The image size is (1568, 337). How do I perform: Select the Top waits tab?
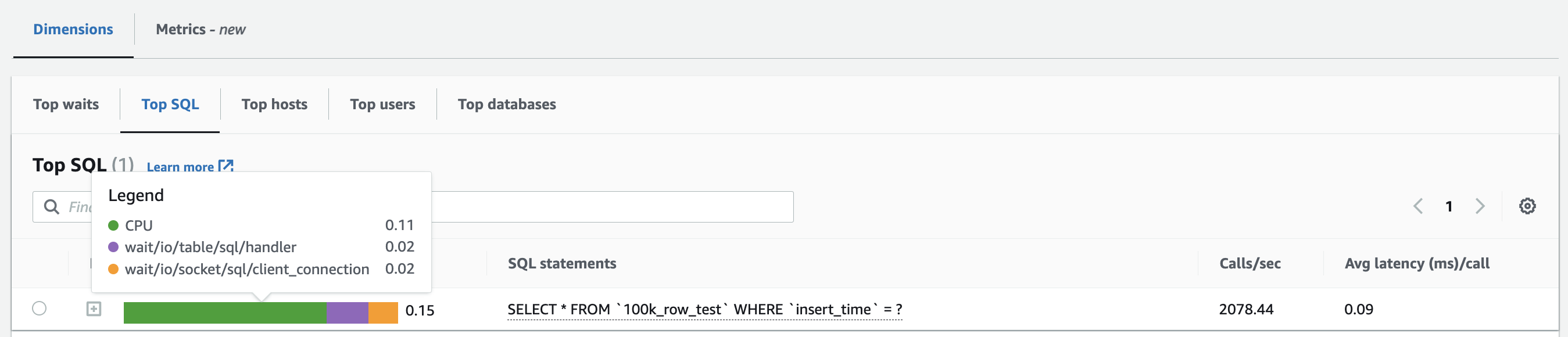tap(66, 104)
